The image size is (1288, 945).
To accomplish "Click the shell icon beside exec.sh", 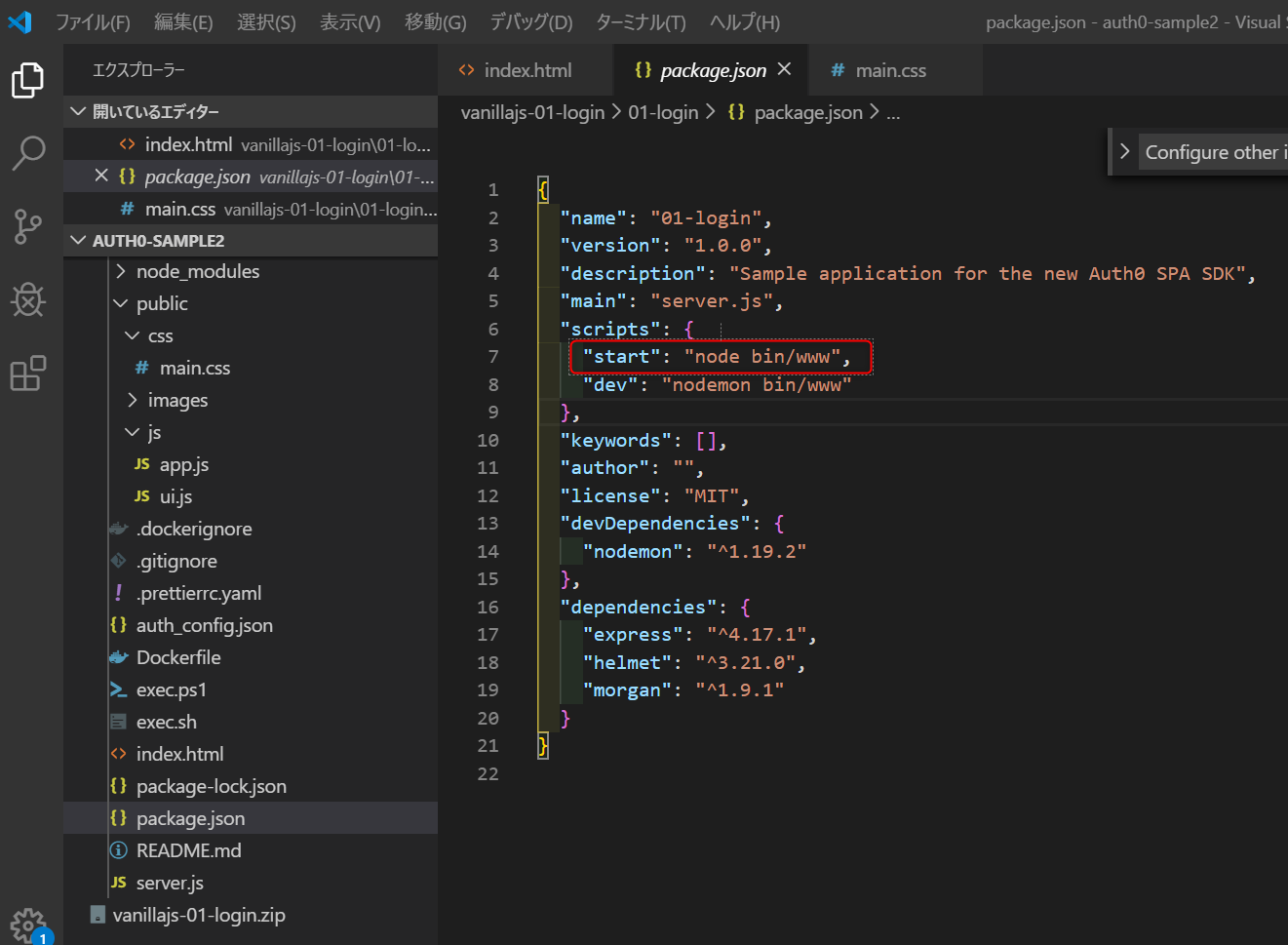I will [x=119, y=722].
